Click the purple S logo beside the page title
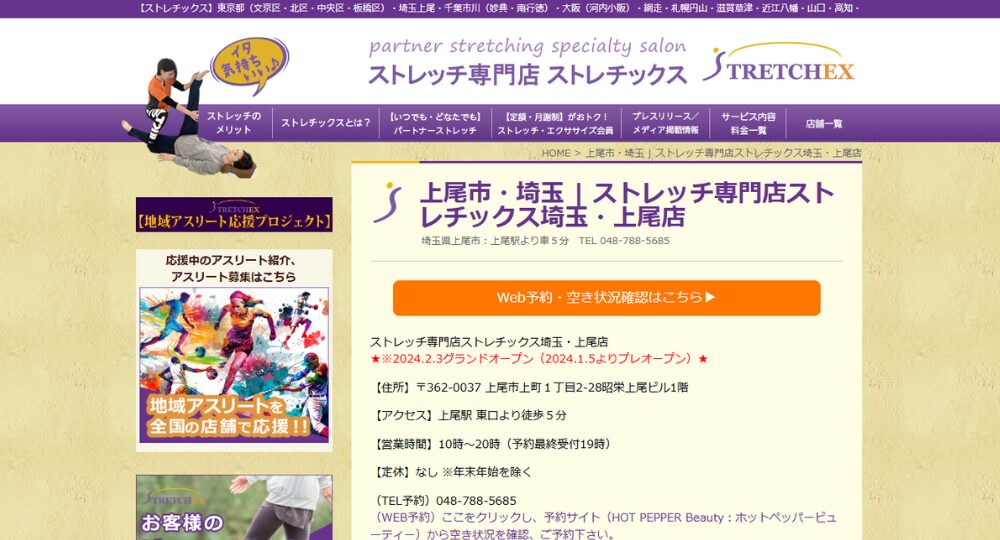Image resolution: width=1000 pixels, height=540 pixels. point(388,203)
